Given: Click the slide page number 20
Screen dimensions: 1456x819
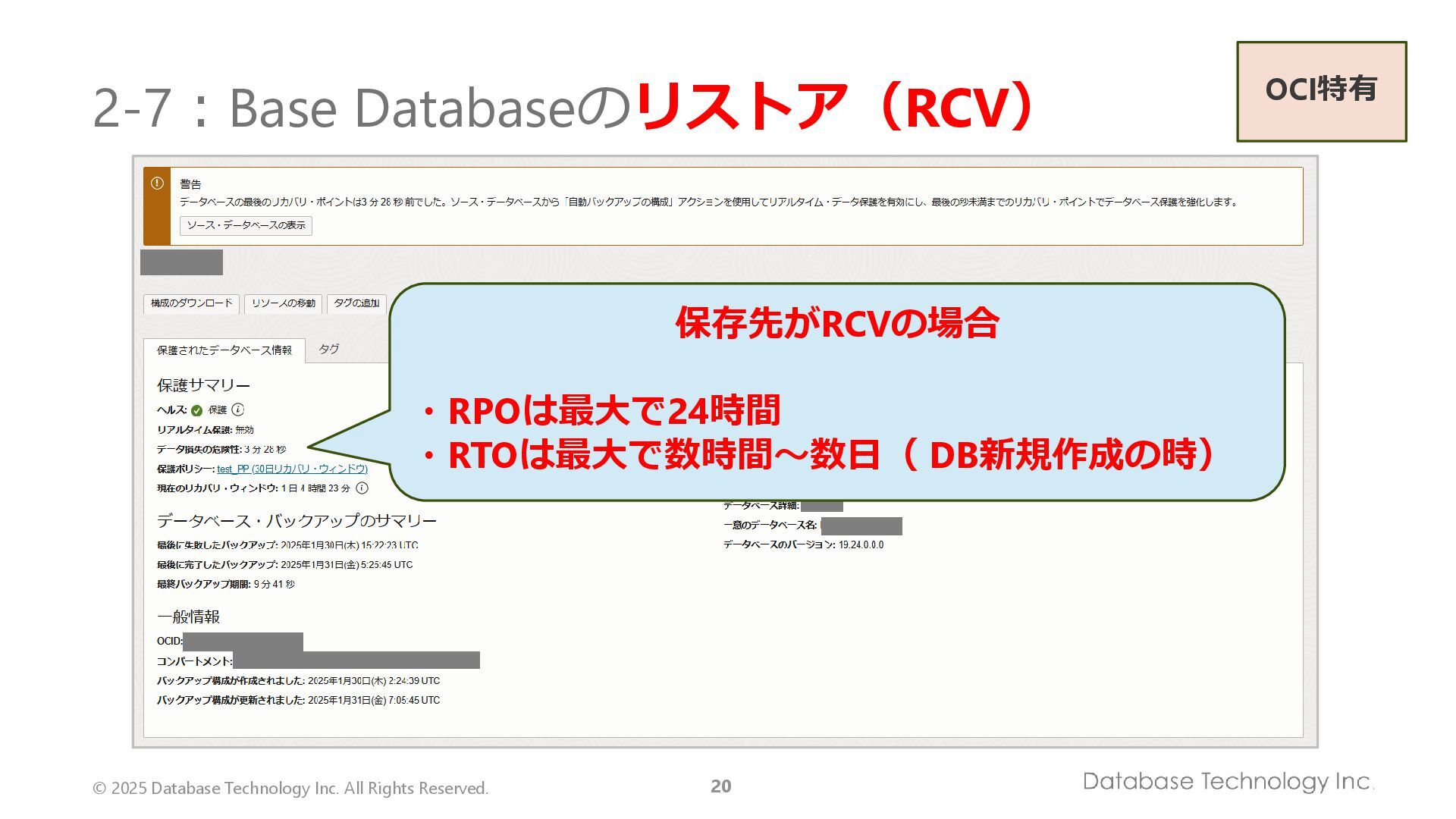Looking at the screenshot, I should 720,786.
